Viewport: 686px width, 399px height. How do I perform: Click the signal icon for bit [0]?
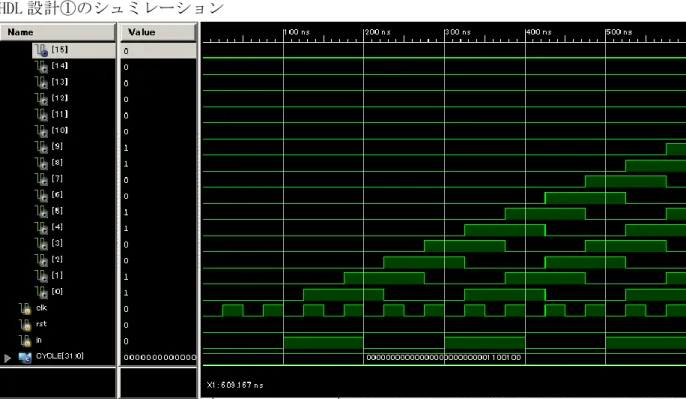42,293
